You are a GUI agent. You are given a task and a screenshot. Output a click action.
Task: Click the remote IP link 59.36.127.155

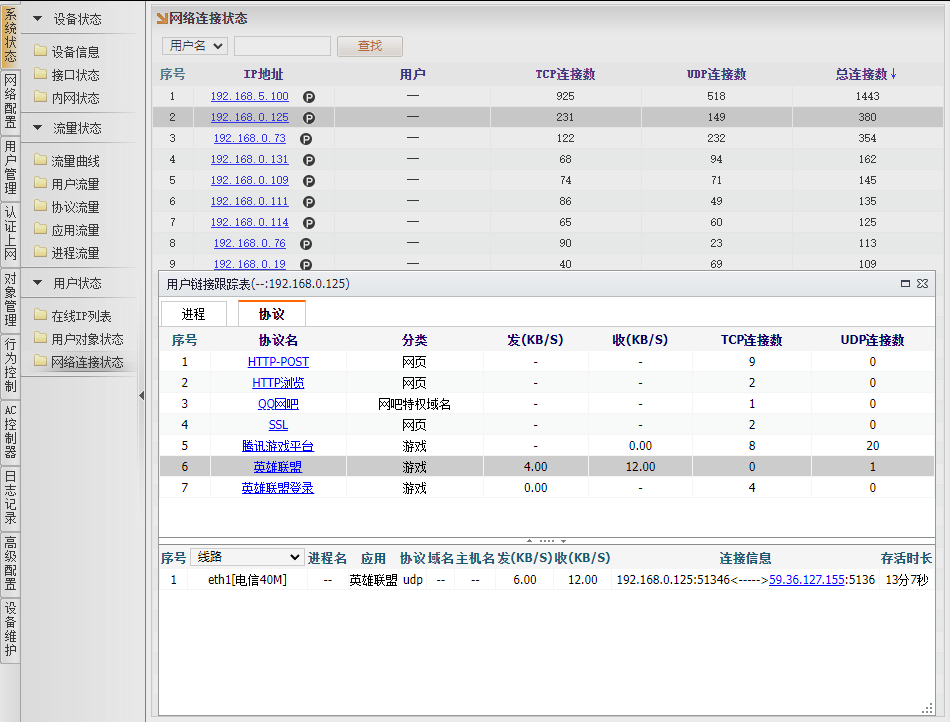tap(808, 580)
